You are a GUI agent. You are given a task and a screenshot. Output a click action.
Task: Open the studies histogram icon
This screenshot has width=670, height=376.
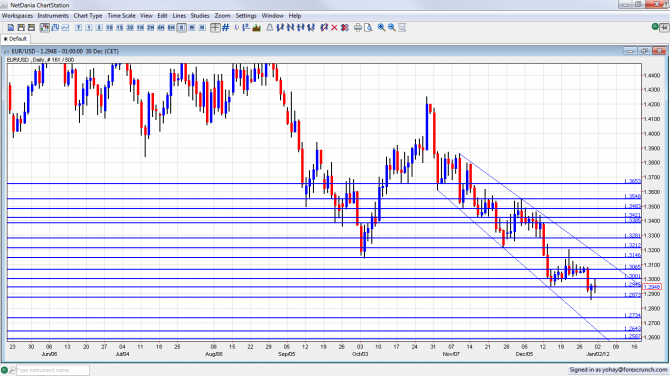pos(256,28)
